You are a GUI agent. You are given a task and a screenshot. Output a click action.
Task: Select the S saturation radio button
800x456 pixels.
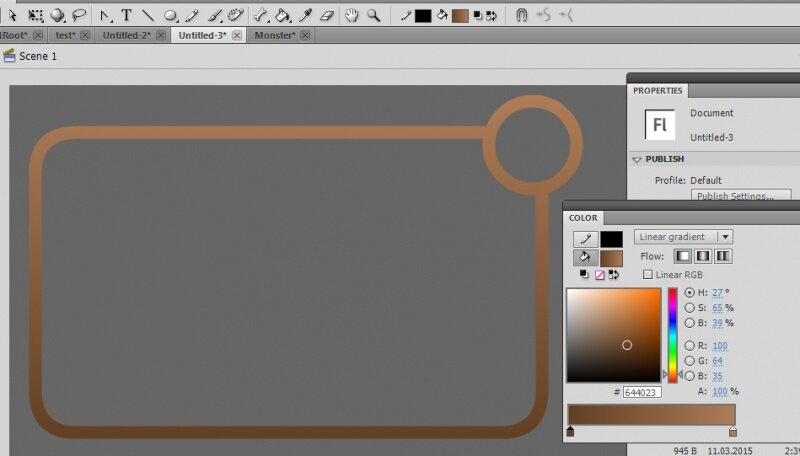click(x=689, y=308)
